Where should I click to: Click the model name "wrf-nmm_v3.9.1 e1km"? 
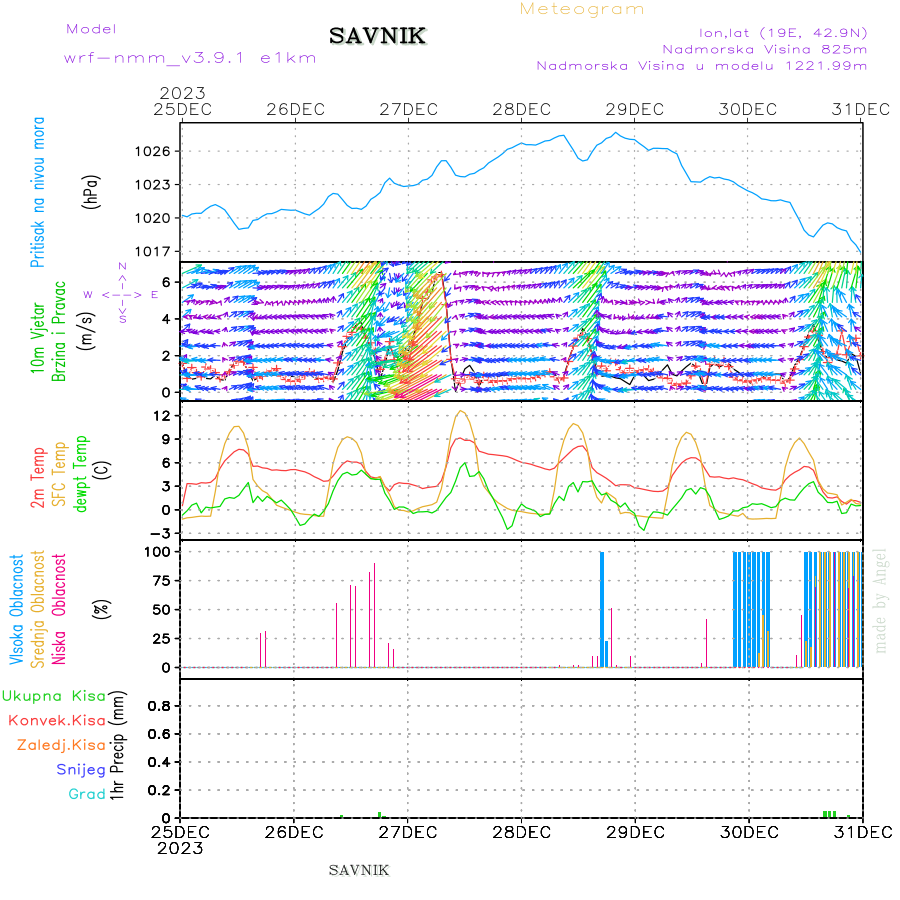point(190,58)
